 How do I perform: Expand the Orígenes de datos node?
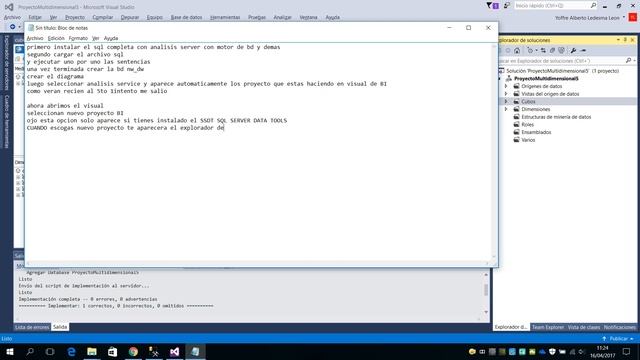[x=506, y=86]
